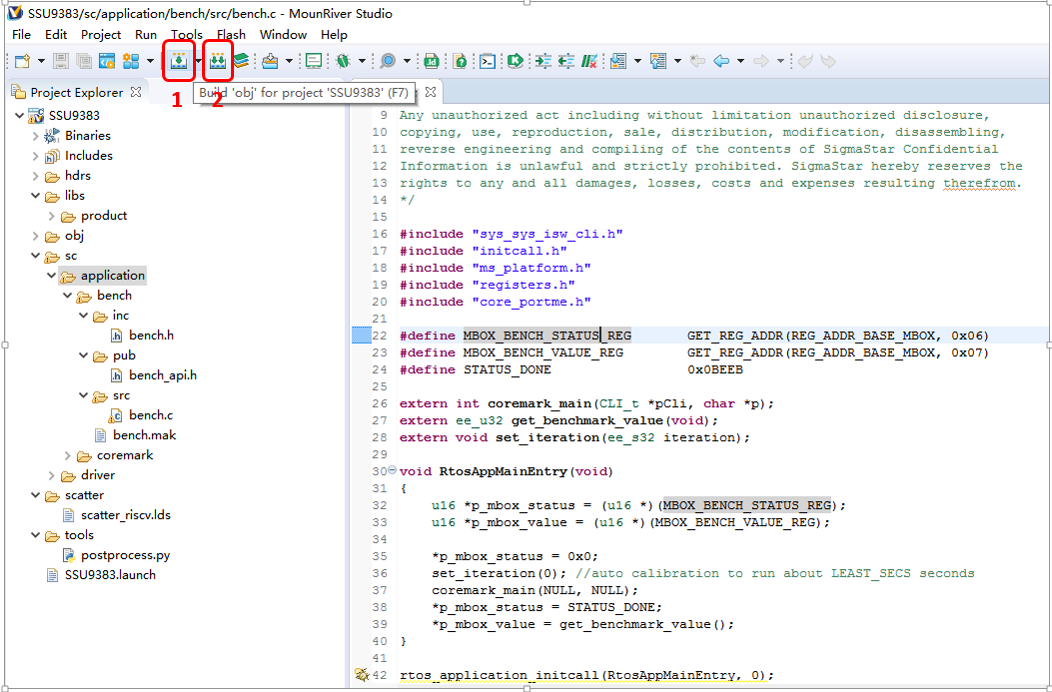
Task: Open the terminal icon in the toolbar
Action: point(487,61)
